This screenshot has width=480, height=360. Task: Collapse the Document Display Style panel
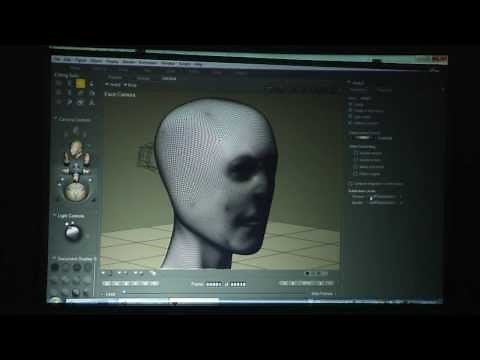pyautogui.click(x=54, y=259)
